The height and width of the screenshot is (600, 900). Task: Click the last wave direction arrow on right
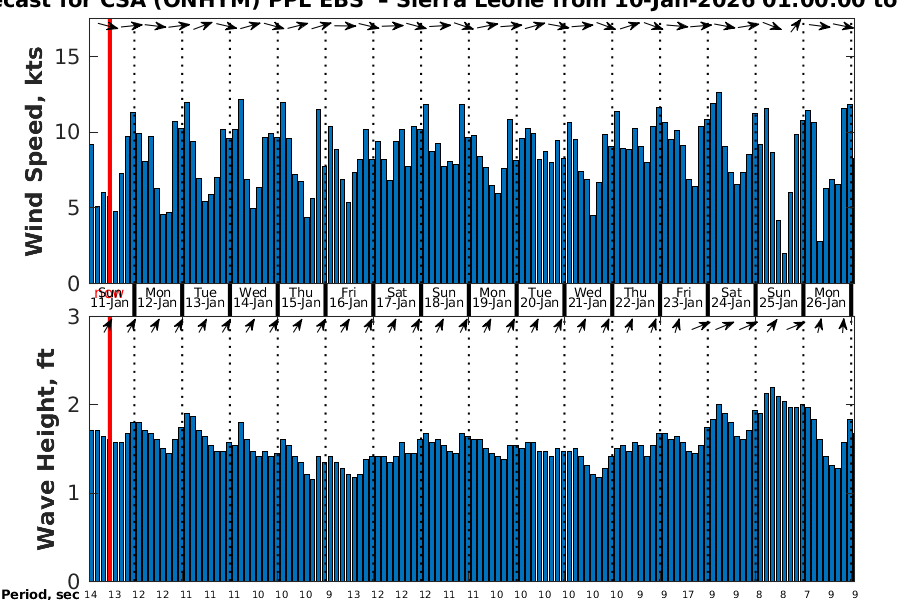[843, 325]
